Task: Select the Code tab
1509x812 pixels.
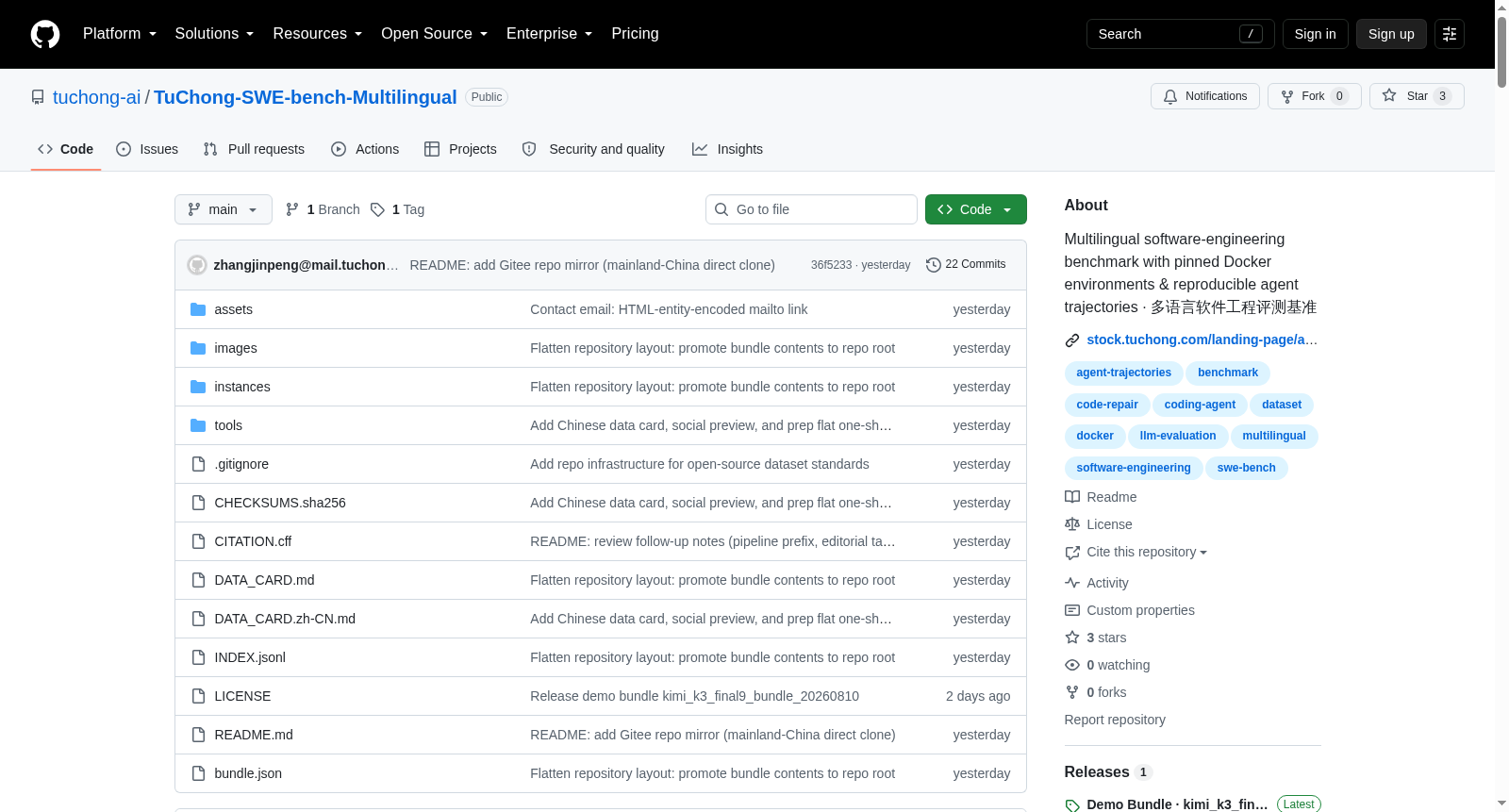Action: [65, 149]
